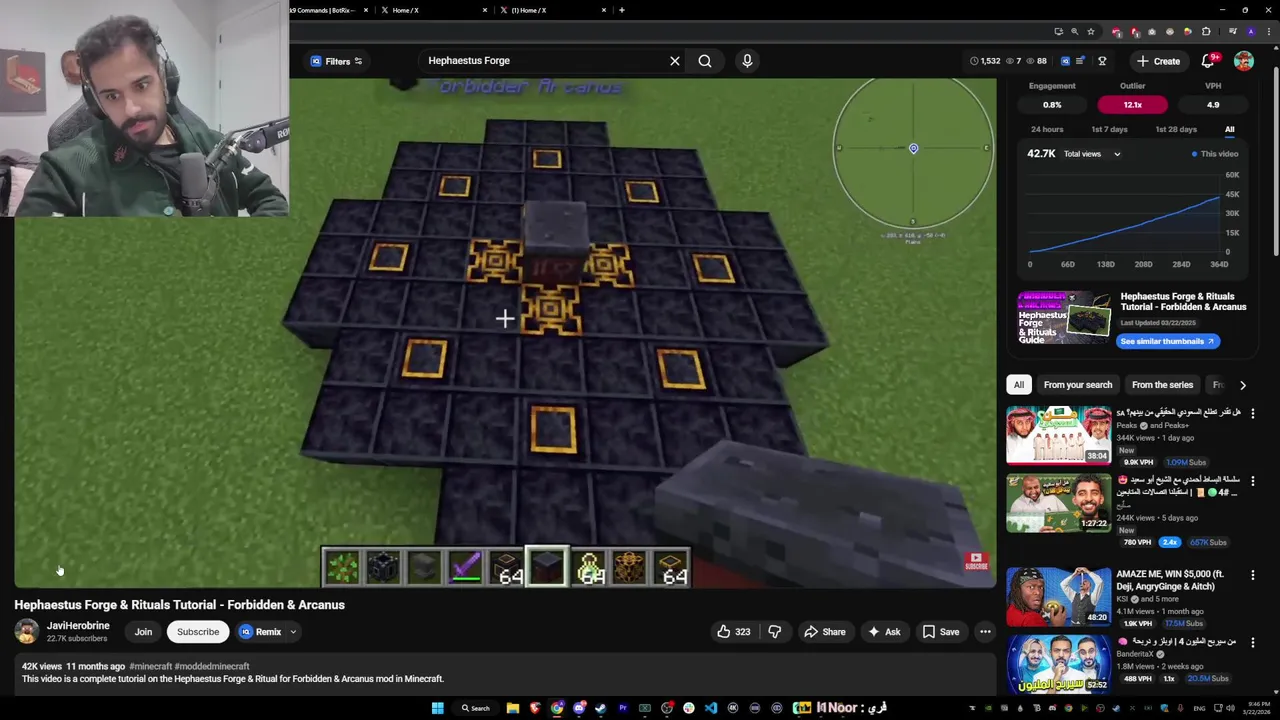This screenshot has width=1280, height=720.
Task: Click the Join button
Action: click(143, 632)
